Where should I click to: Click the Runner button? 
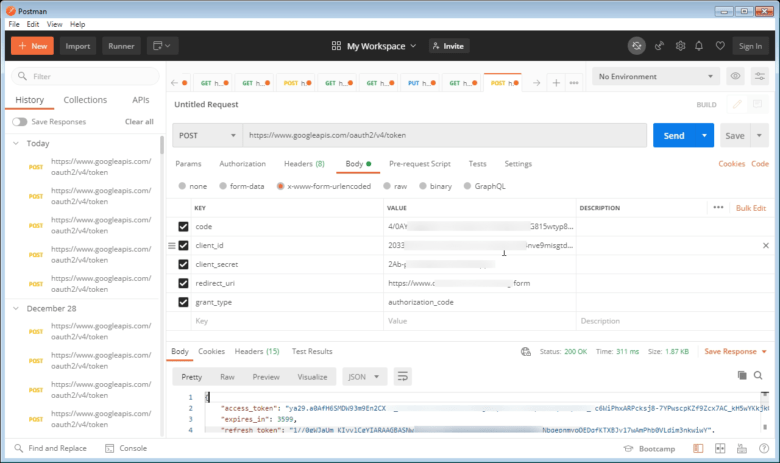[121, 46]
